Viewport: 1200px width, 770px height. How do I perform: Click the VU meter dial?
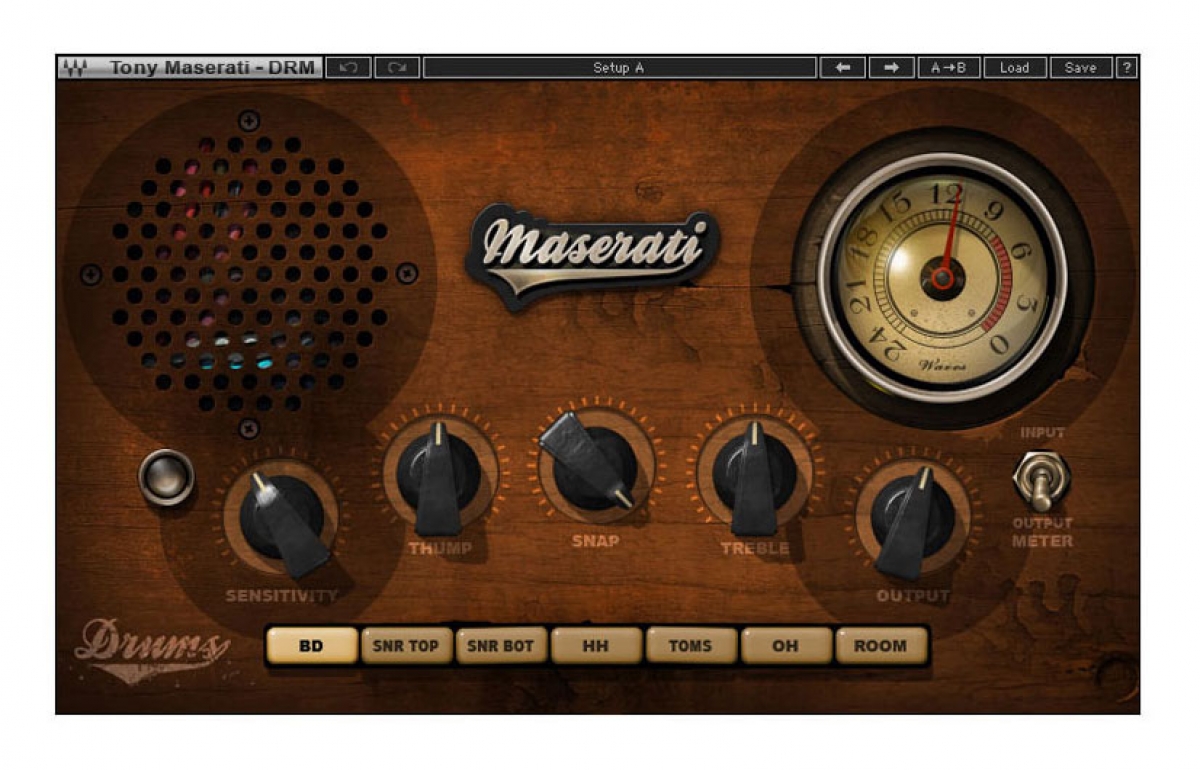point(941,276)
